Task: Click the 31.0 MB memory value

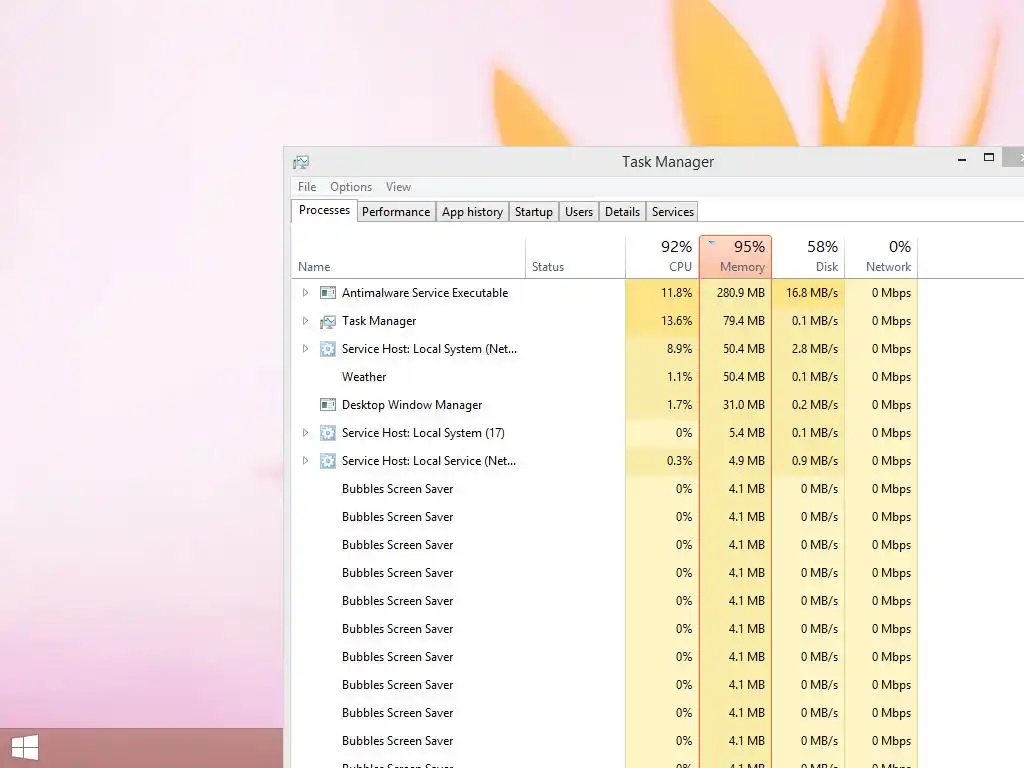Action: coord(744,405)
